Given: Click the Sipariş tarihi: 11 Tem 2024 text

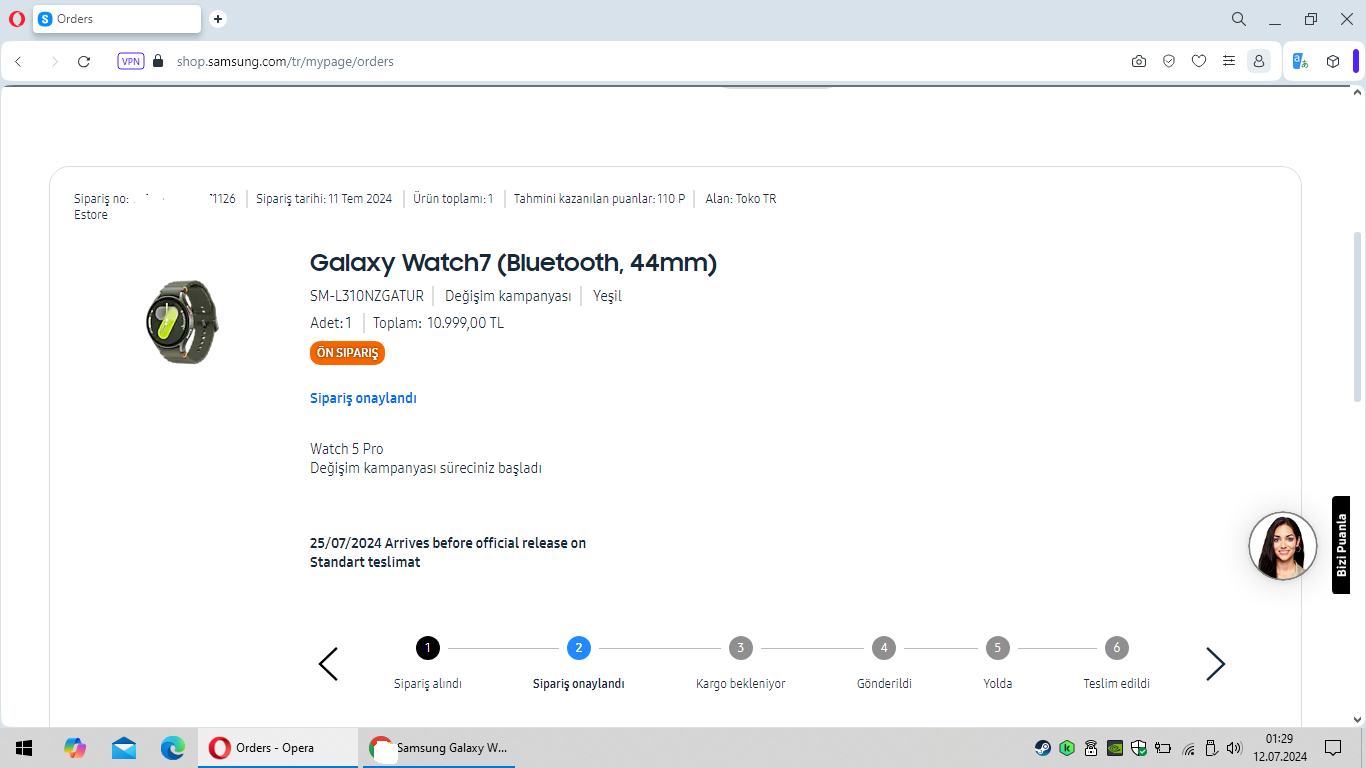Looking at the screenshot, I should click(x=324, y=199).
